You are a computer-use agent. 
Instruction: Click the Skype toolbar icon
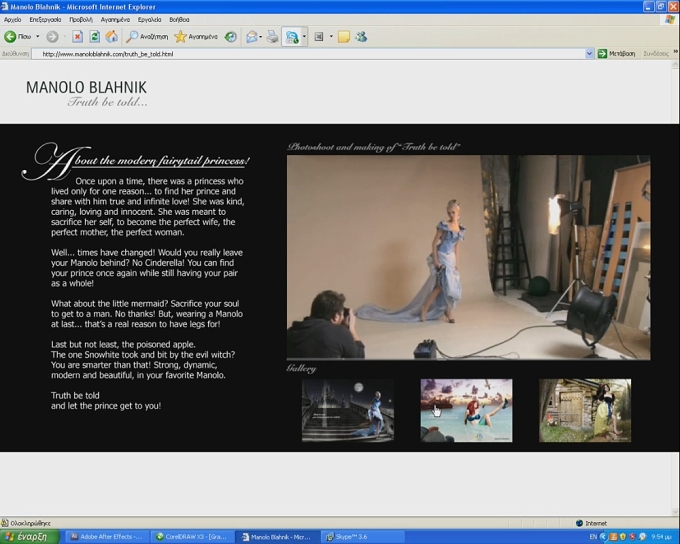(x=292, y=37)
